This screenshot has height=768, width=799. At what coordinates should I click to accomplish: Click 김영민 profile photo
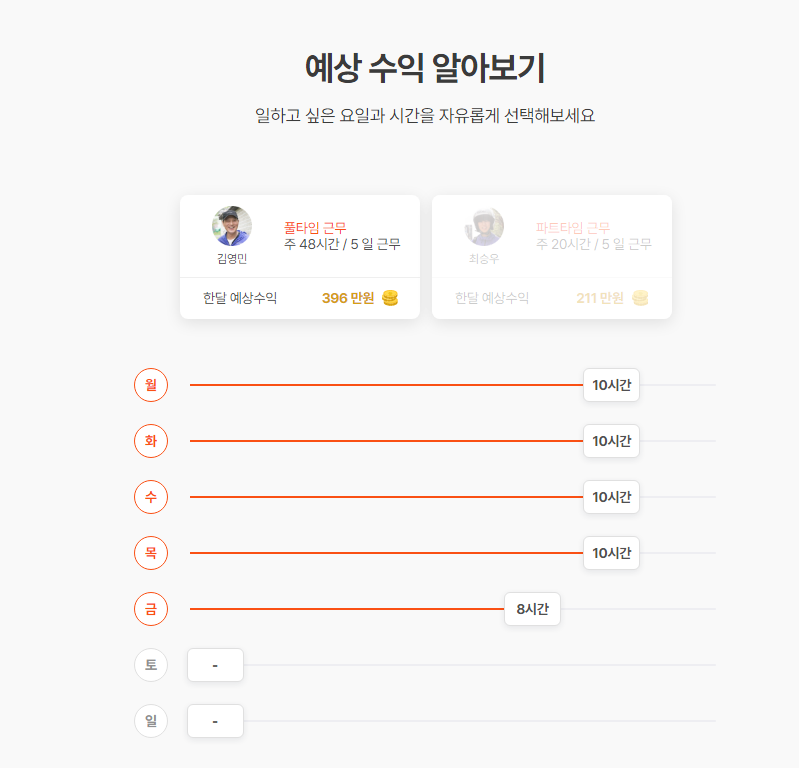tap(232, 226)
